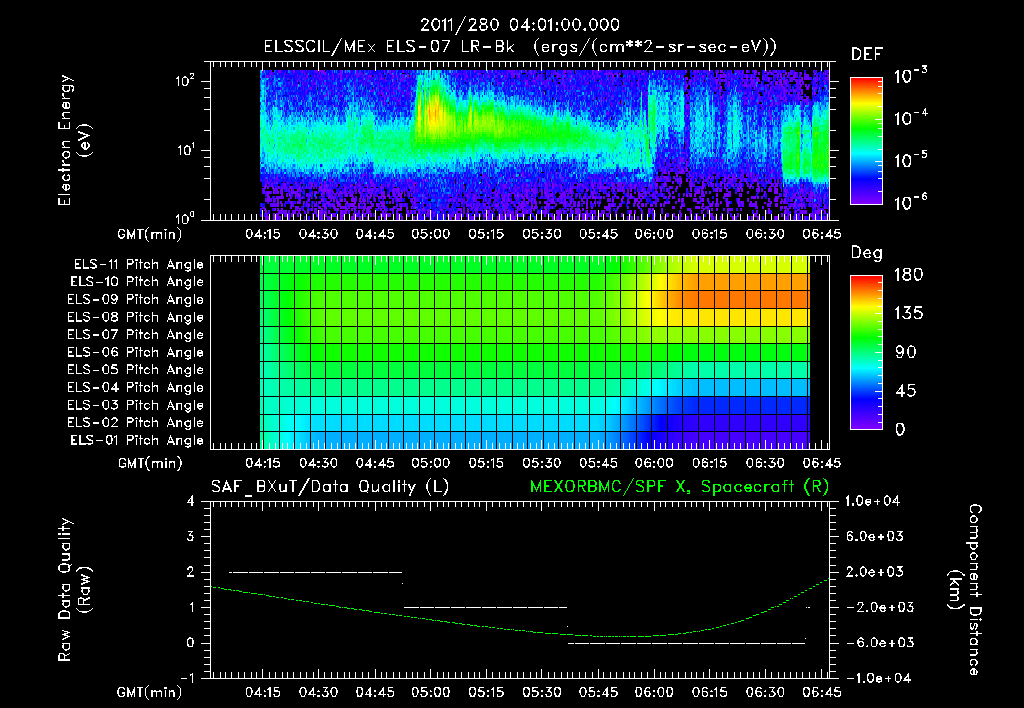Click the 05:30 tick under the data quality plot
This screenshot has height=708, width=1024.
tap(542, 692)
